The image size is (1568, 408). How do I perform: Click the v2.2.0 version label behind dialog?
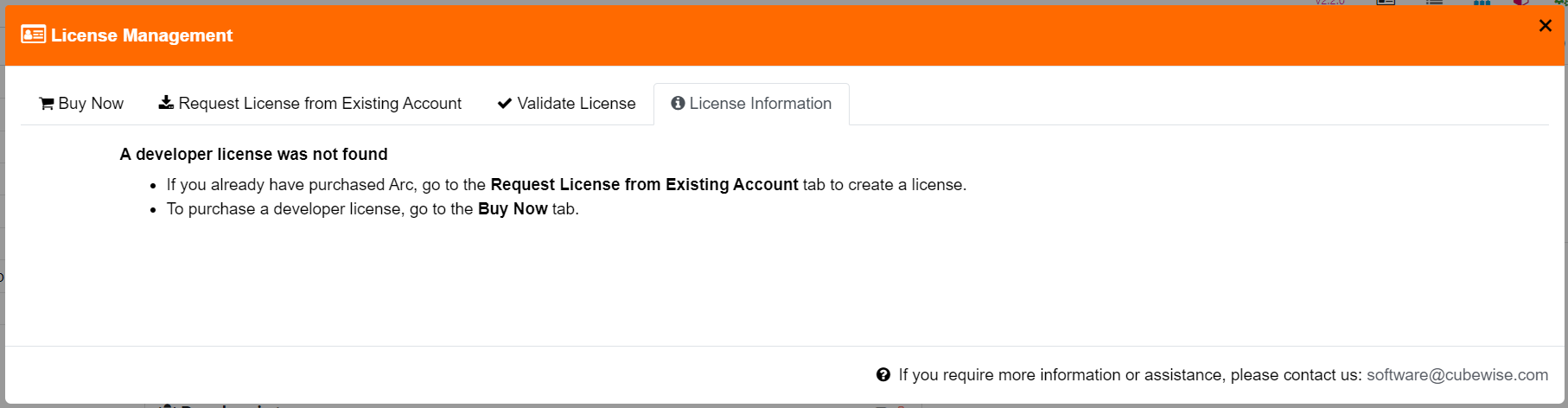1330,3
